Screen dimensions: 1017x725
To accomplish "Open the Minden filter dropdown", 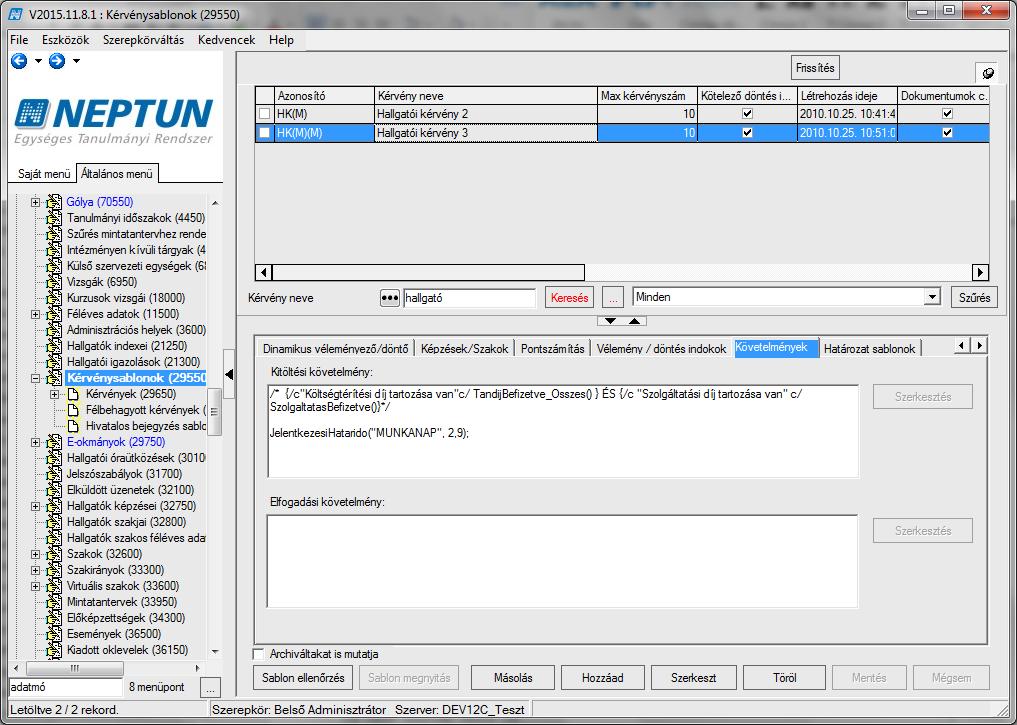I will tap(932, 297).
